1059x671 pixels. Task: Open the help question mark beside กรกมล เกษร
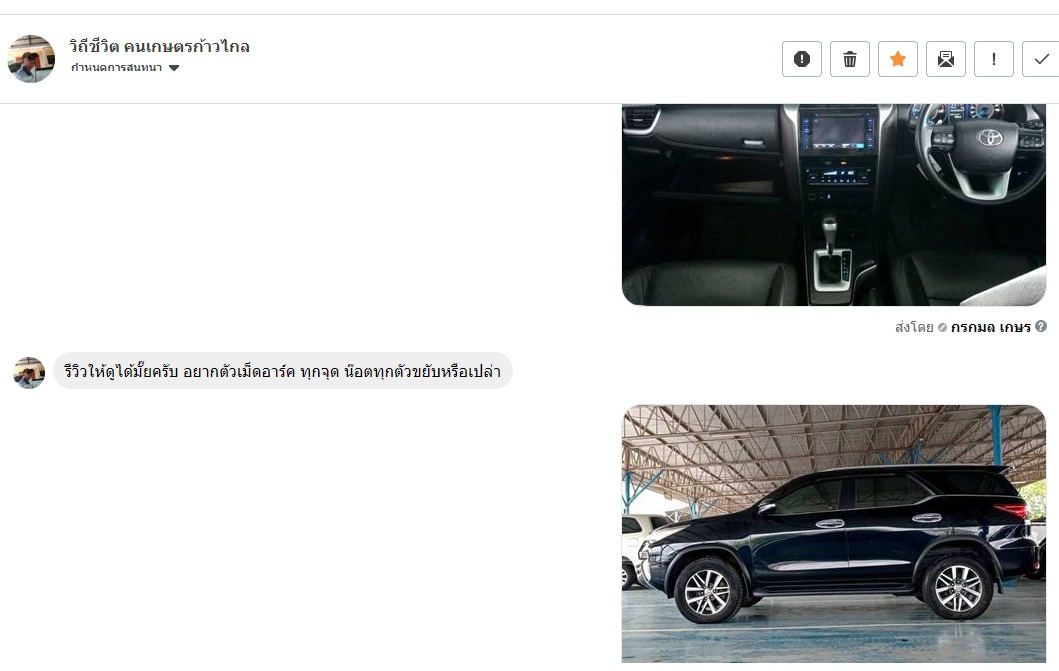[1041, 327]
